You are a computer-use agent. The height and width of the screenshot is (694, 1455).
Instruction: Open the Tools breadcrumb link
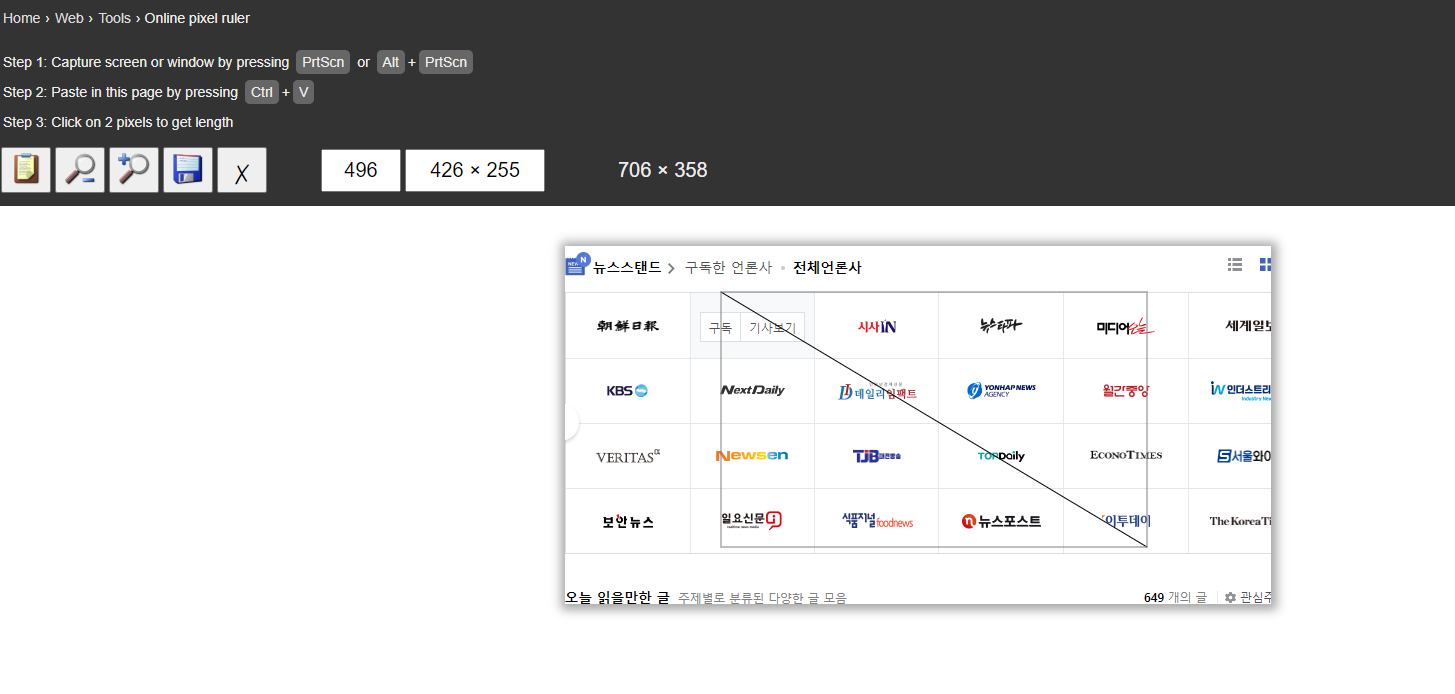point(114,18)
